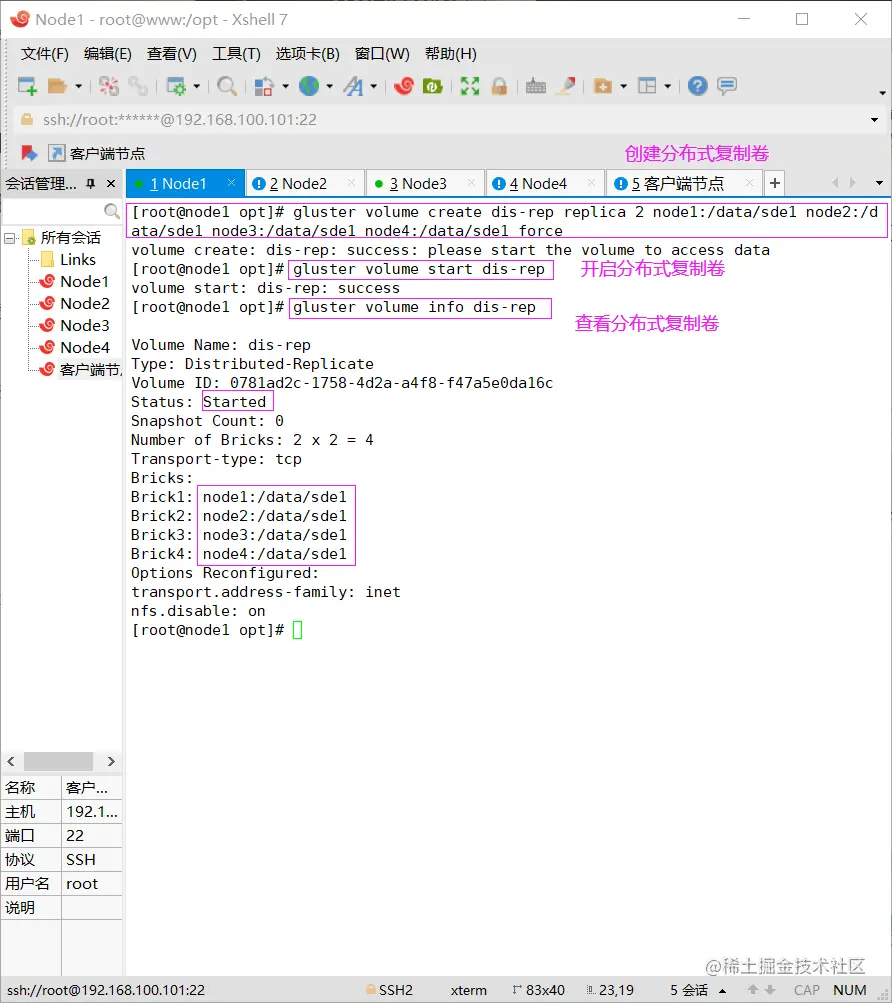The width and height of the screenshot is (892, 1003).
Task: Click the speech bubble feedback icon
Action: tap(727, 86)
